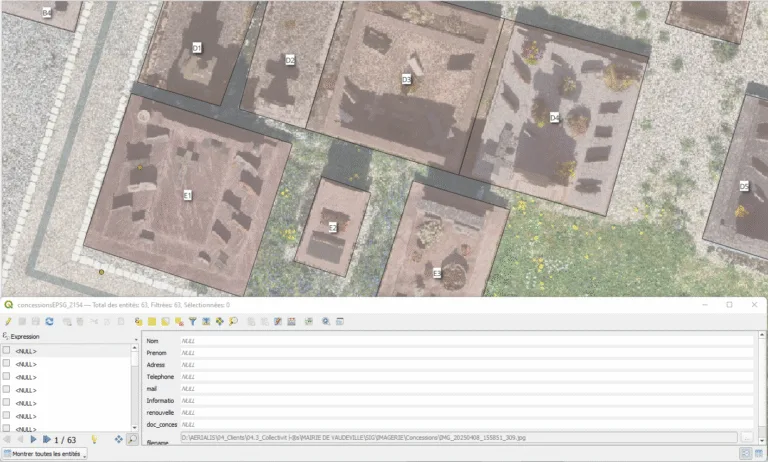Jump to the last feature arrow
Image resolution: width=768 pixels, height=462 pixels.
coord(46,439)
